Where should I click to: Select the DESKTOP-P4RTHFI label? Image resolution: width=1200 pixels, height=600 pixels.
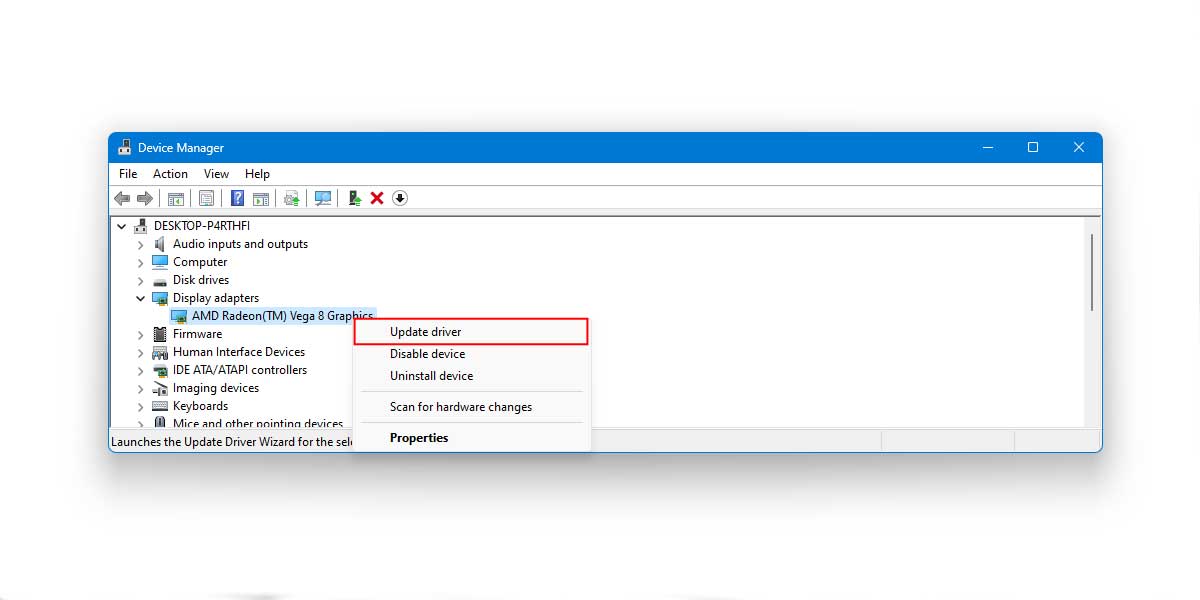202,226
